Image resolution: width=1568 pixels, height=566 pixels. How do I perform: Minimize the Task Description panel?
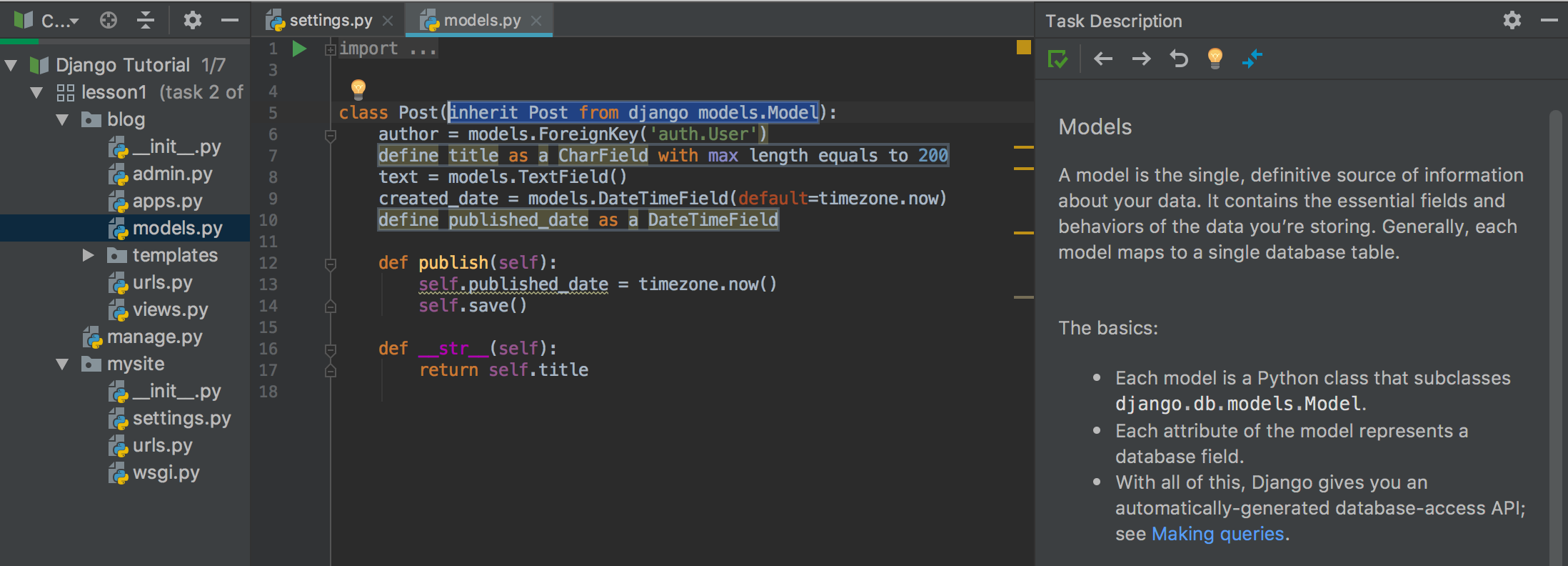pyautogui.click(x=1549, y=20)
